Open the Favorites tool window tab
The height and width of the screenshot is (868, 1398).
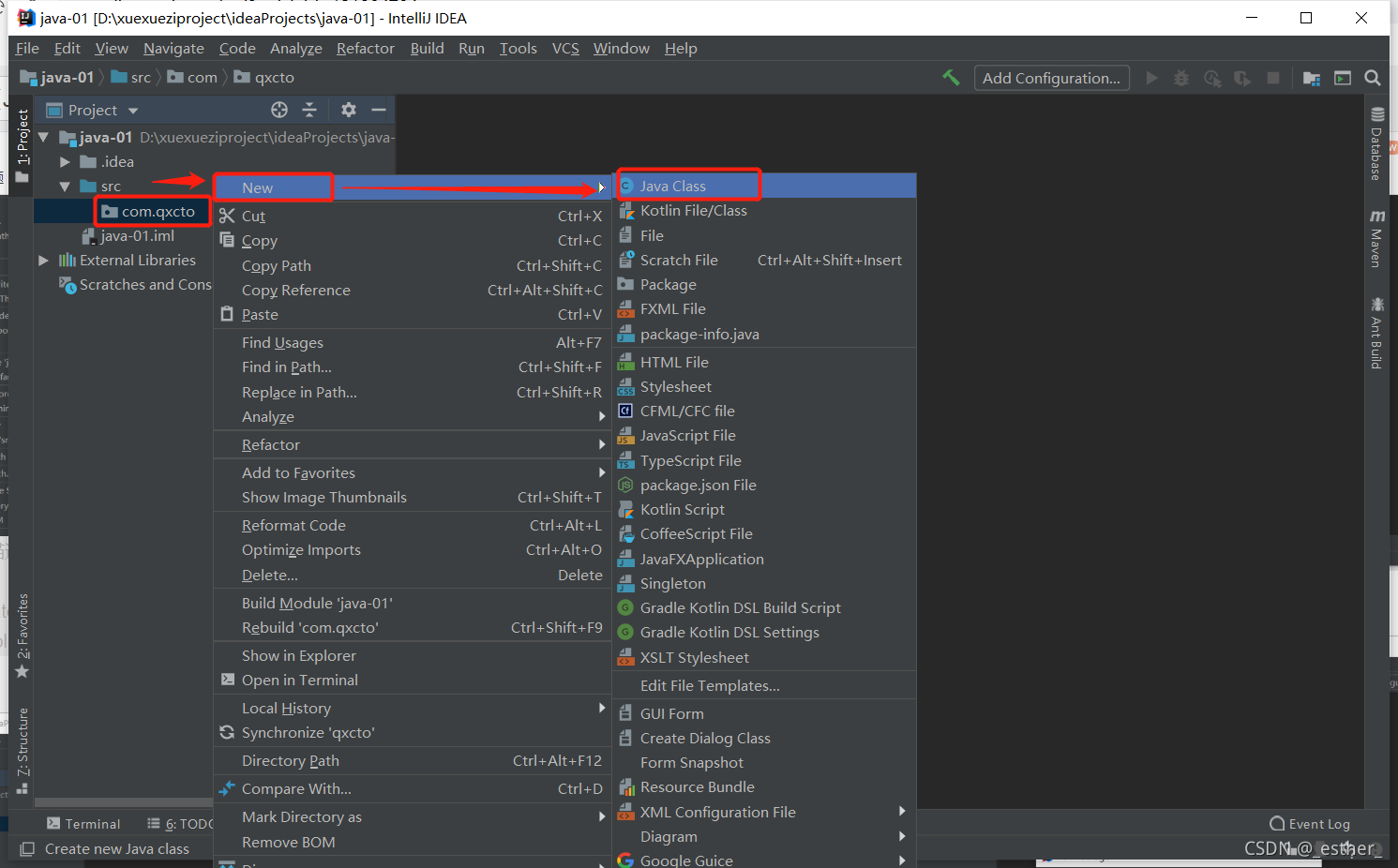(x=23, y=636)
